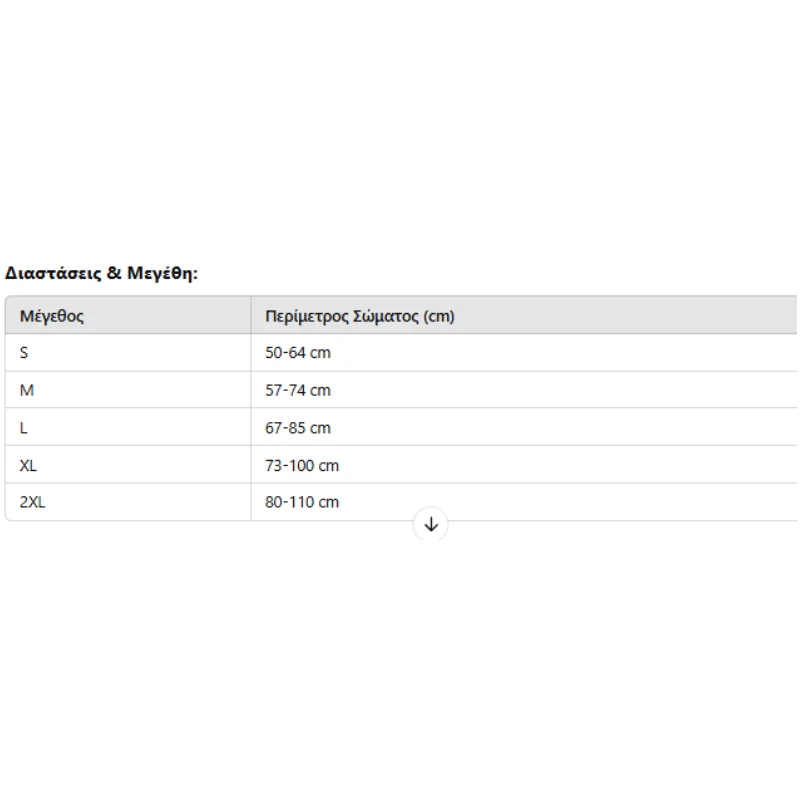Click the scroll-down arrow button below the table
This screenshot has height=800, width=800.
click(x=431, y=524)
